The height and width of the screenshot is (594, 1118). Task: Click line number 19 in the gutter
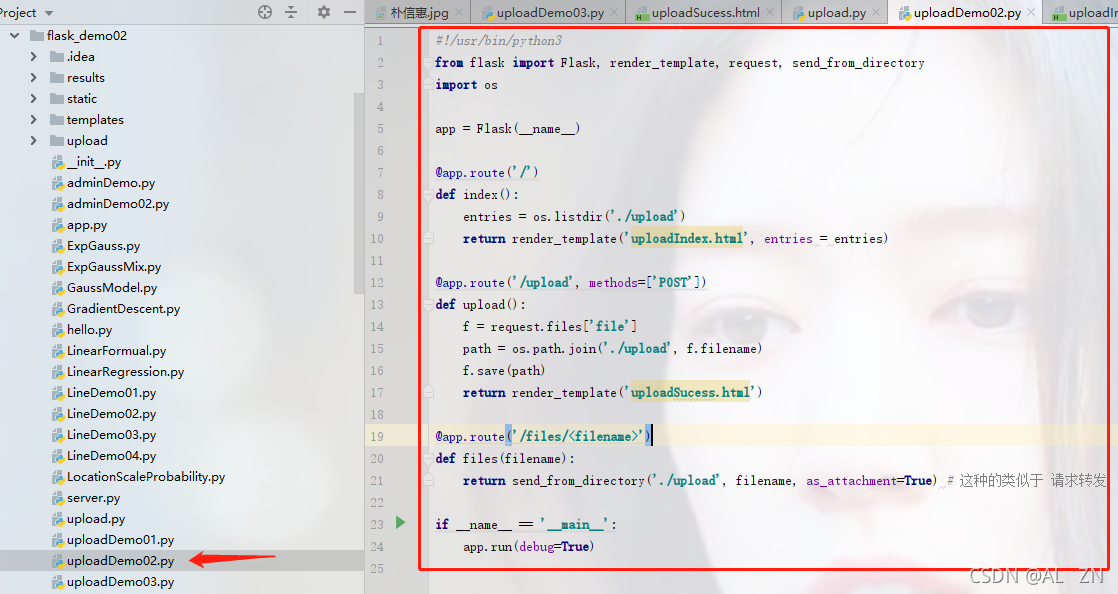[x=377, y=436]
